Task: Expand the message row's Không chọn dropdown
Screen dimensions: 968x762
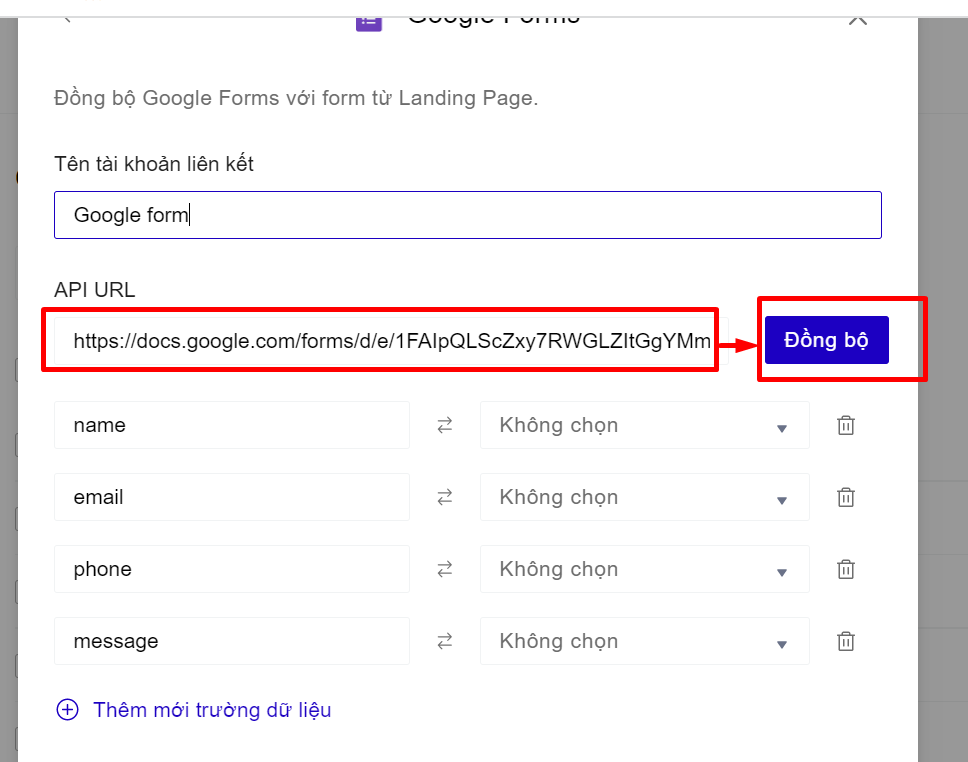Action: point(644,641)
